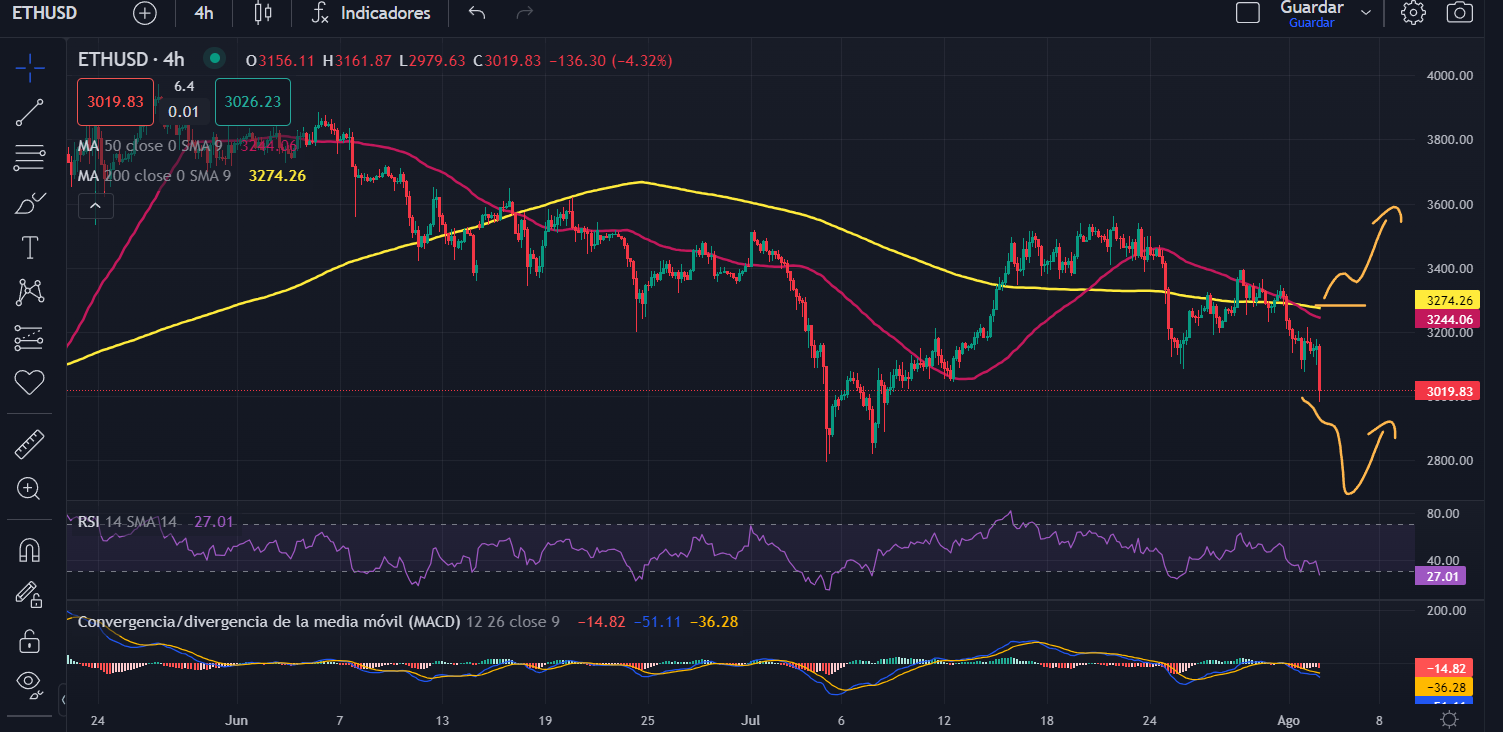Screen dimensions: 1503x732
Task: Click the yellow 3274.26 price axis label
Action: pos(1448,299)
